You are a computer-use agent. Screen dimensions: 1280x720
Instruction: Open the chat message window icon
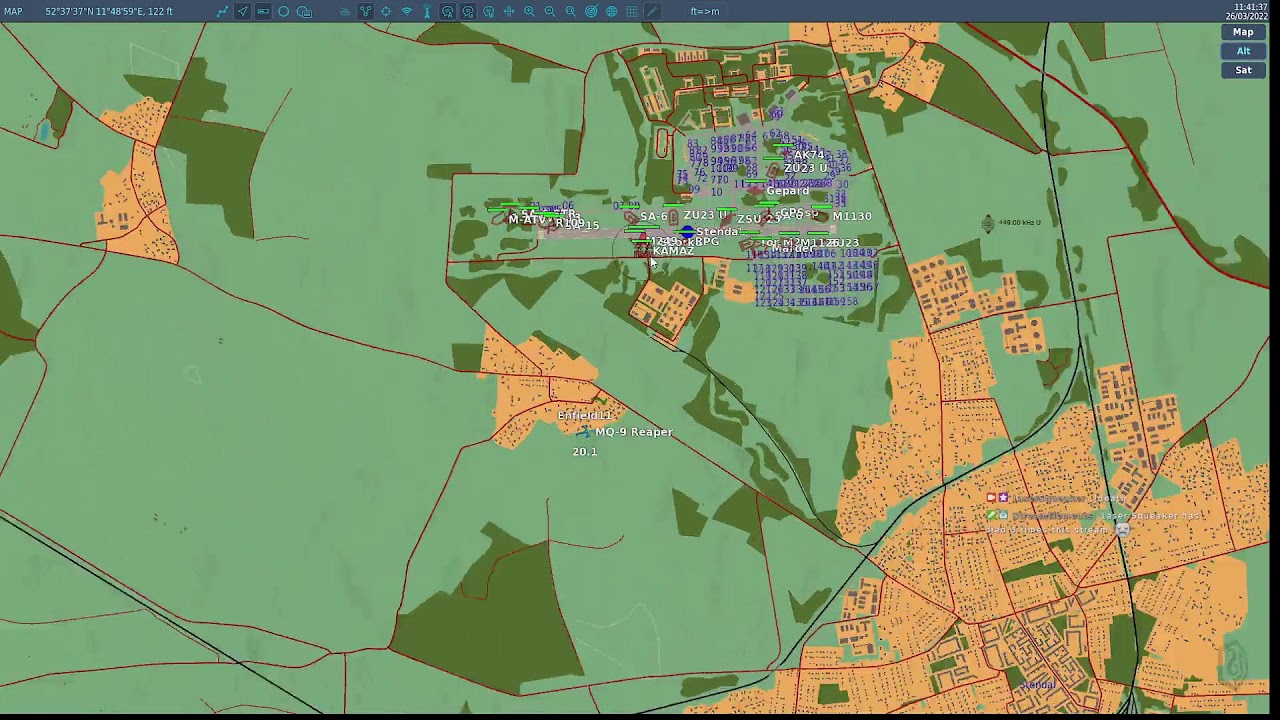click(x=304, y=12)
